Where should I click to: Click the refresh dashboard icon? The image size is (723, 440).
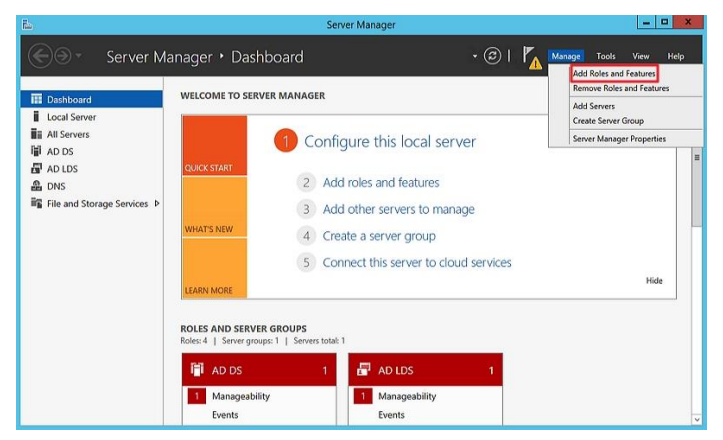492,56
